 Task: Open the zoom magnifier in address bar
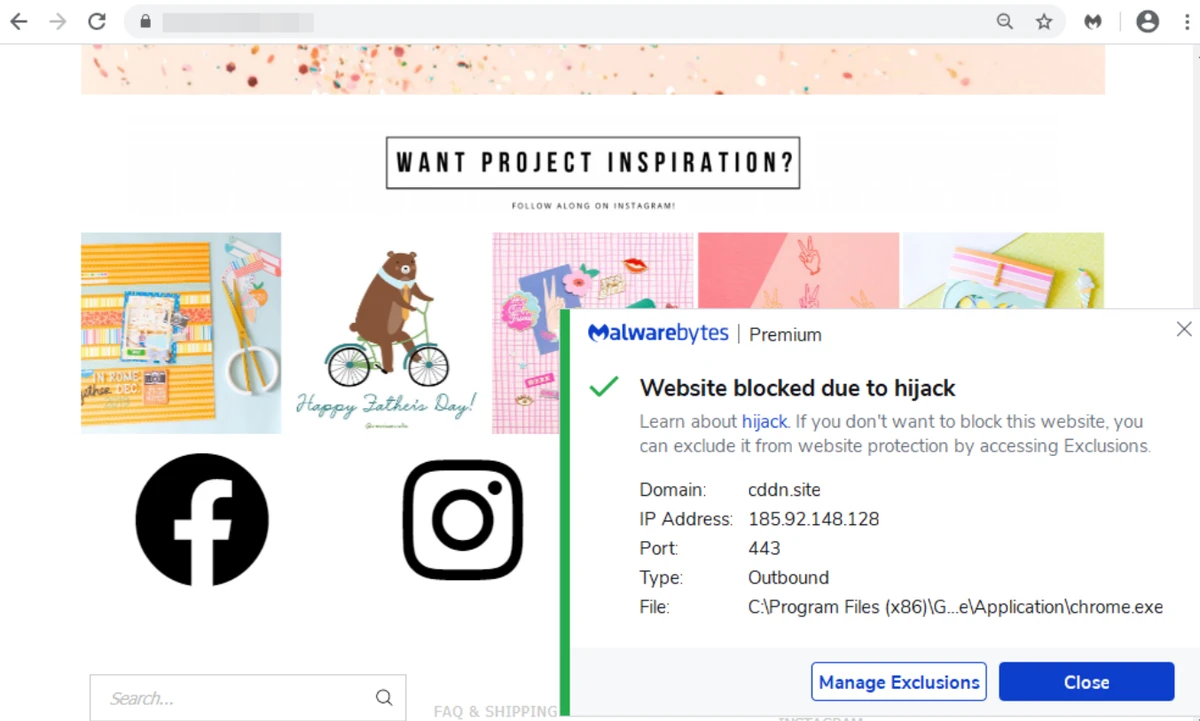pyautogui.click(x=1005, y=21)
